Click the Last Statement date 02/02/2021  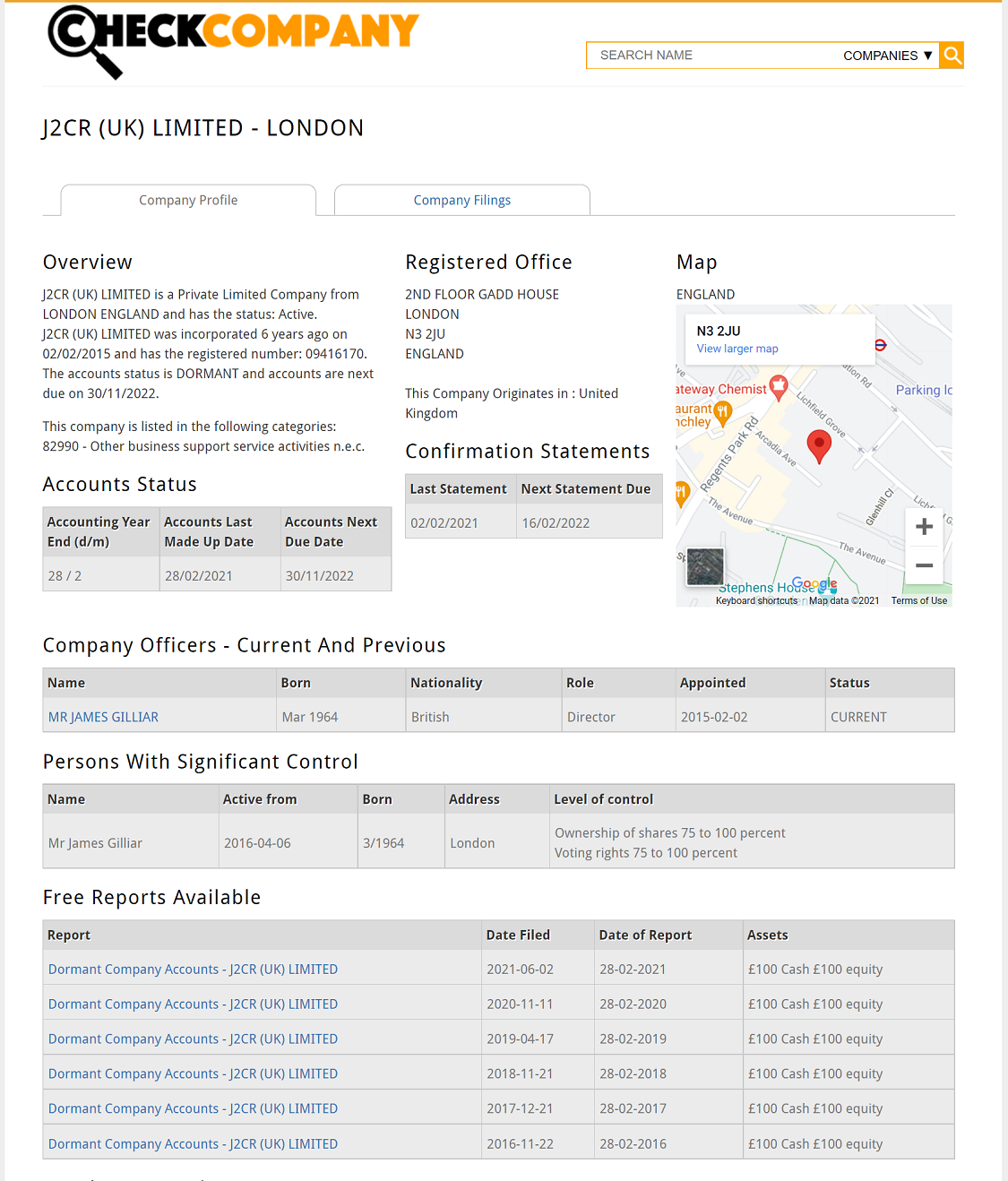click(444, 523)
